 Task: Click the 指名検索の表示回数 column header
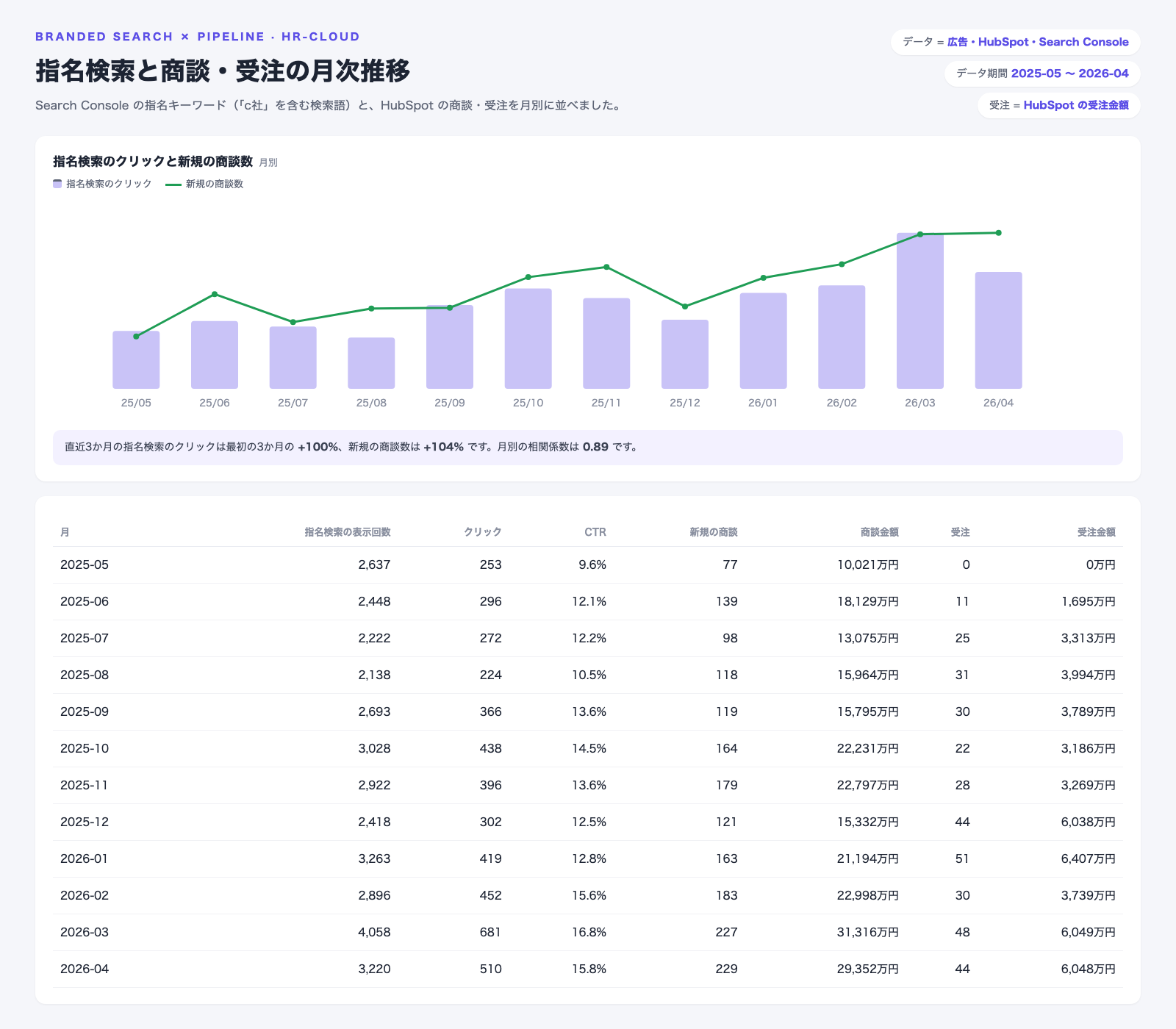(x=348, y=532)
